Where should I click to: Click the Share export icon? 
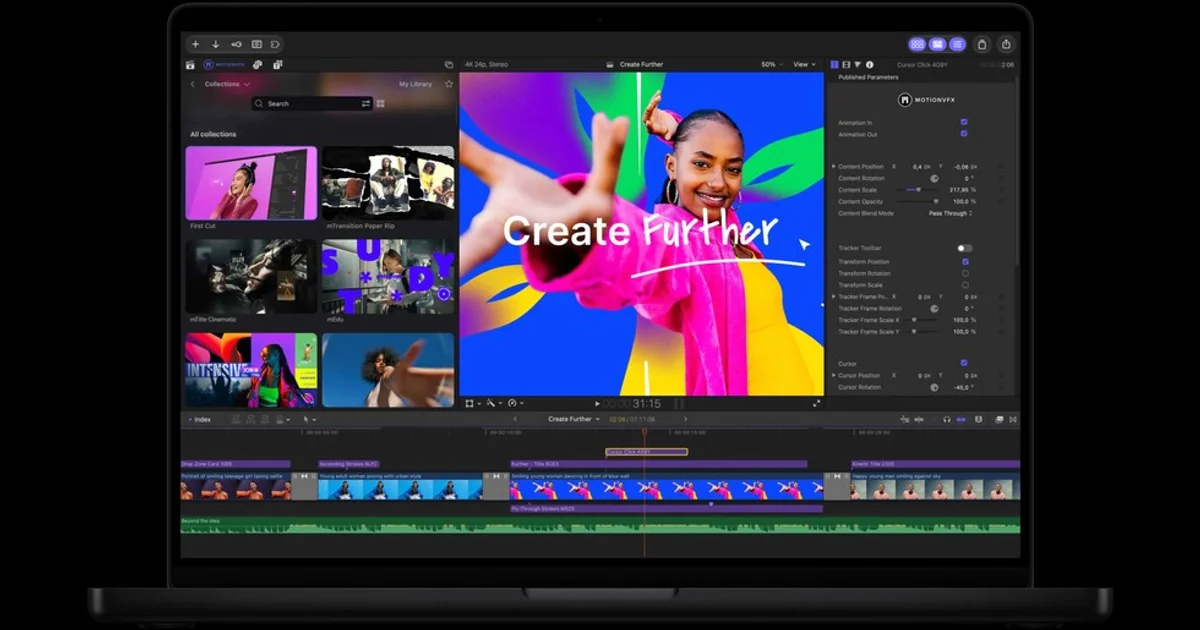(1006, 44)
